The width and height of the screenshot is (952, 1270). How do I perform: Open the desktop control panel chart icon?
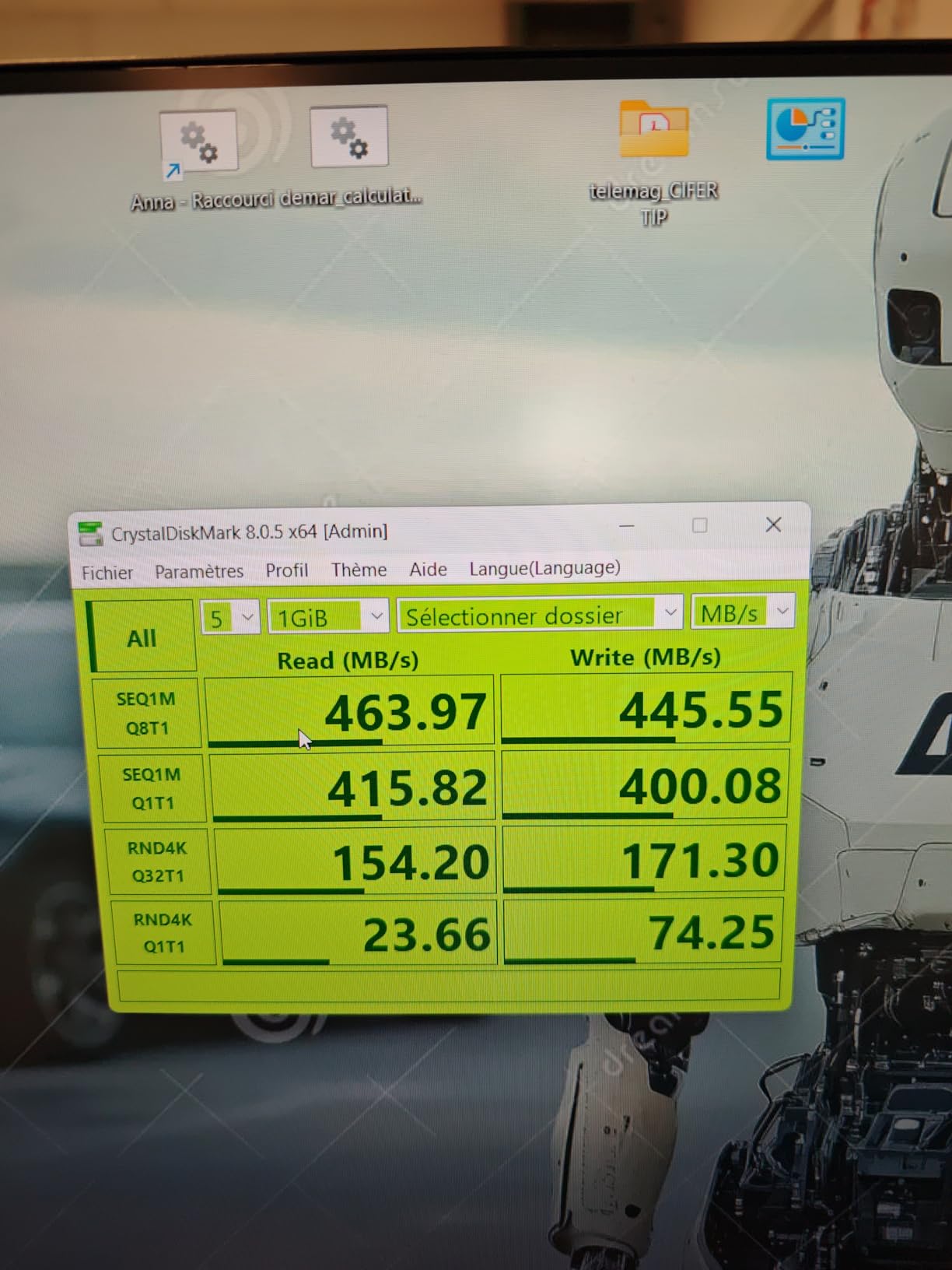click(805, 129)
